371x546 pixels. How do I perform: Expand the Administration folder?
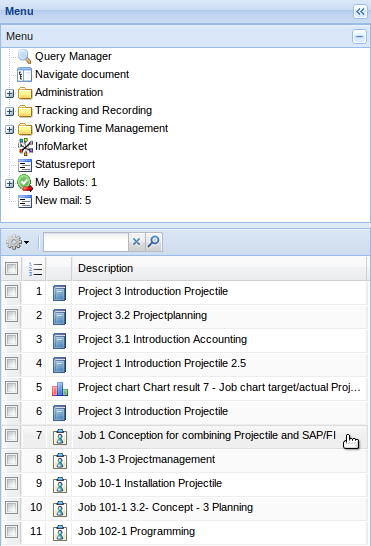[x=10, y=93]
